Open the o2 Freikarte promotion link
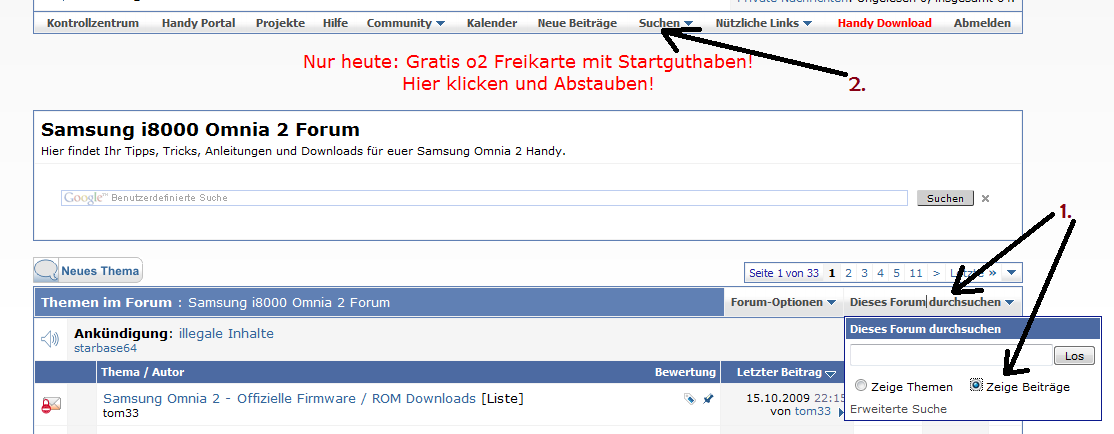The height and width of the screenshot is (434, 1114). coord(528,72)
